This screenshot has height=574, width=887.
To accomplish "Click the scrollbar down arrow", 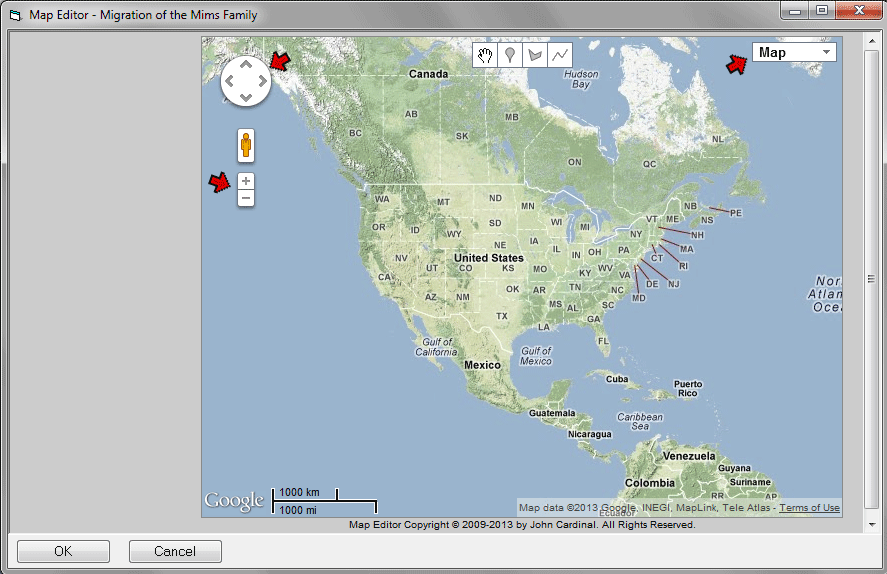I will pos(872,525).
